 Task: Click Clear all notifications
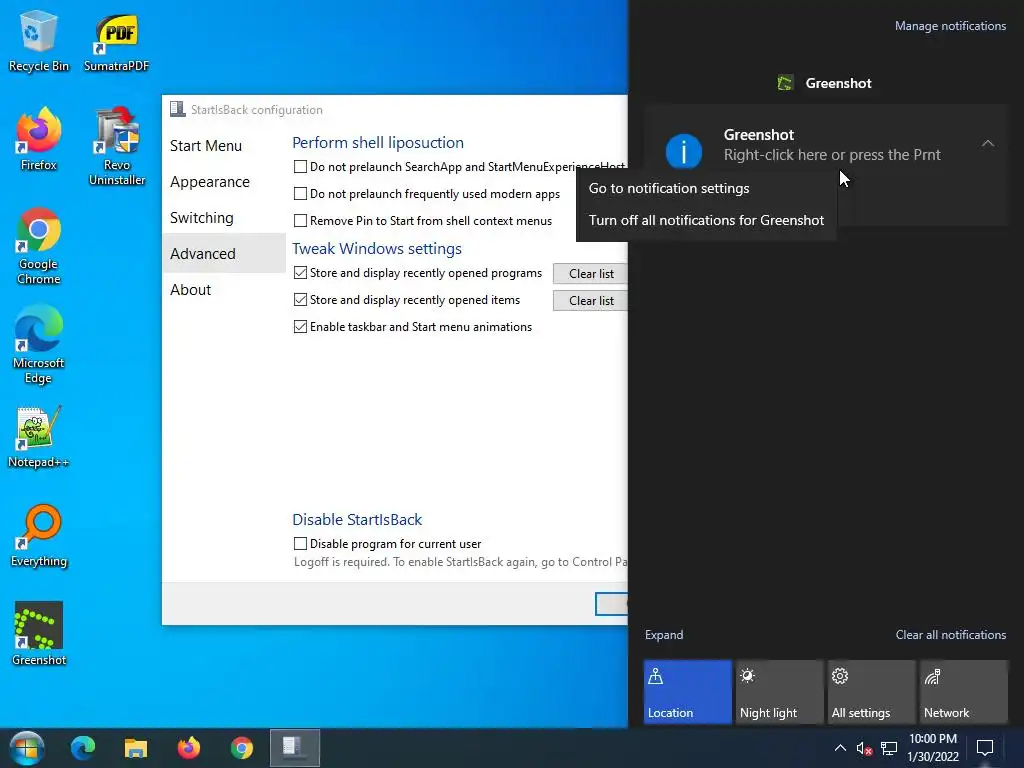click(950, 635)
